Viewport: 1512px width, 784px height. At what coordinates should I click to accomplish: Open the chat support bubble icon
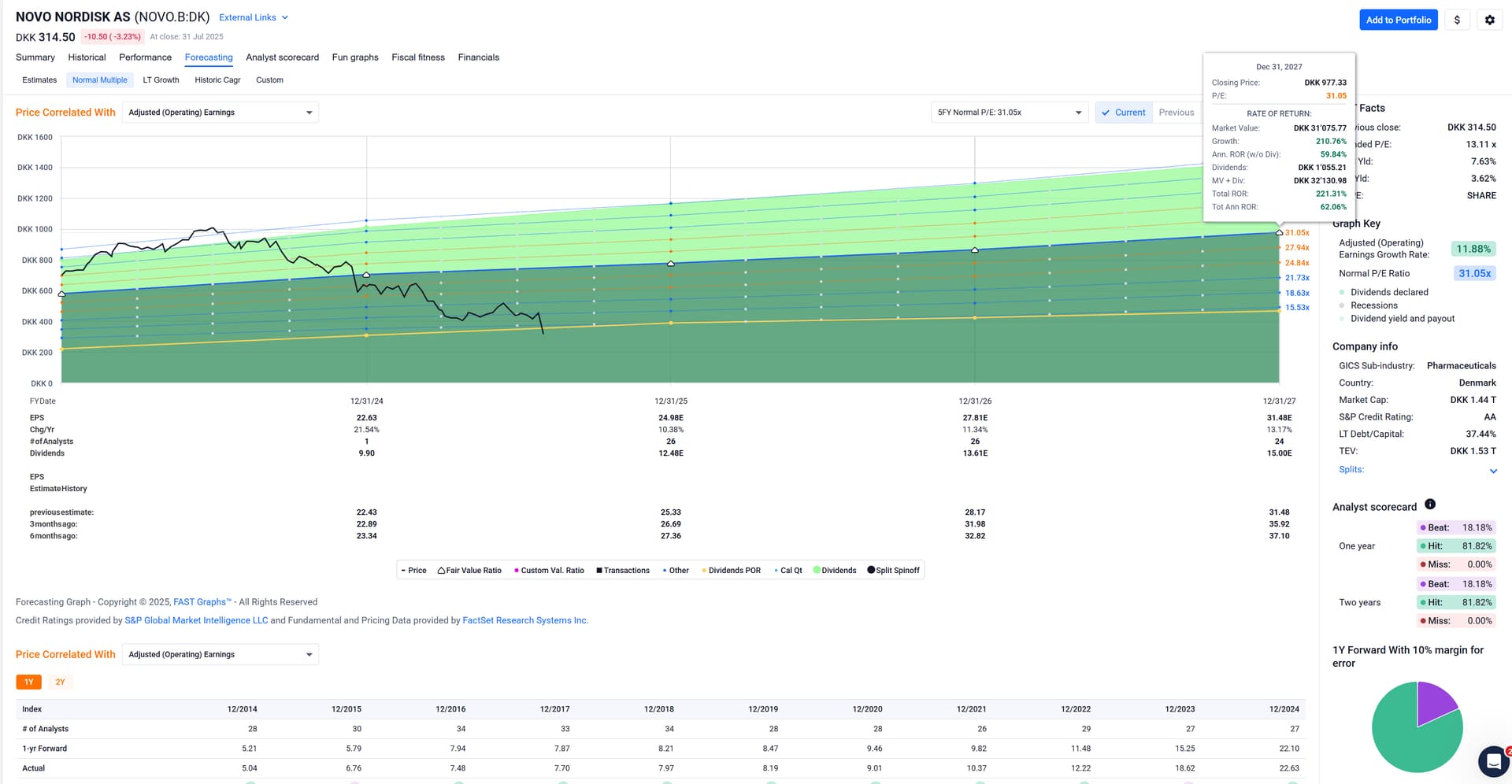click(1493, 761)
